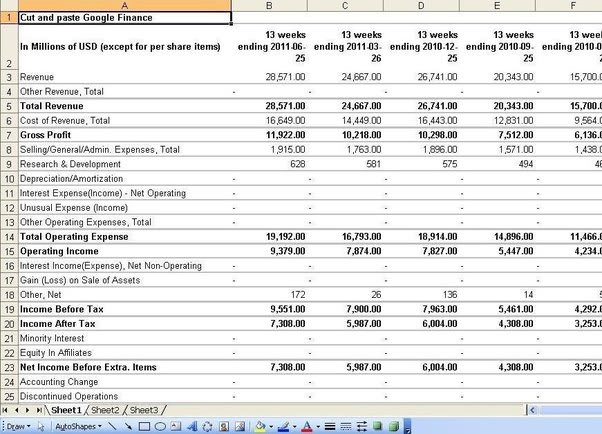Go to next sheet tab arrow

[27, 410]
